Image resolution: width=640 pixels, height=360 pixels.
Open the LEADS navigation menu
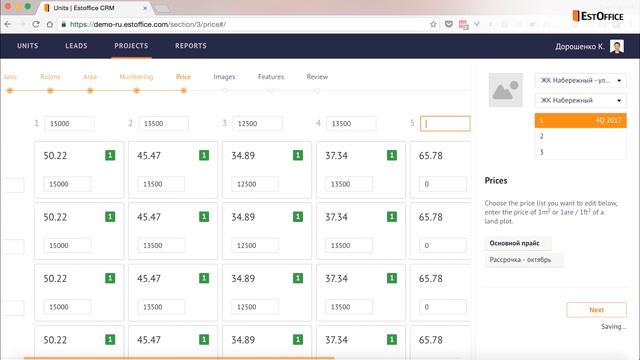(x=76, y=46)
